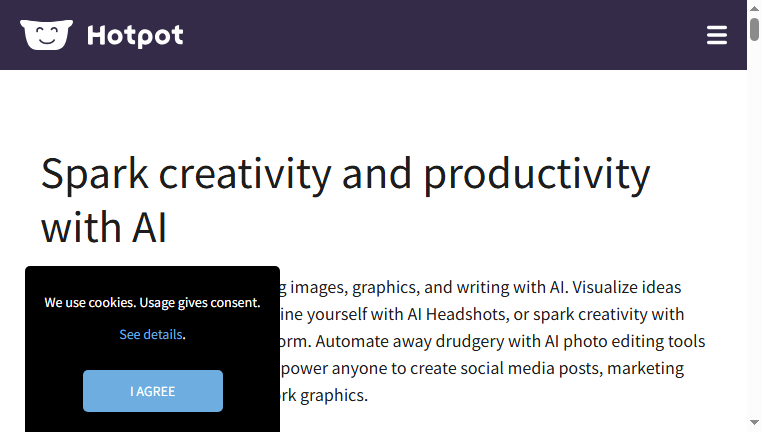This screenshot has width=762, height=432.
Task: Open the hamburger menu icon
Action: [x=717, y=35]
